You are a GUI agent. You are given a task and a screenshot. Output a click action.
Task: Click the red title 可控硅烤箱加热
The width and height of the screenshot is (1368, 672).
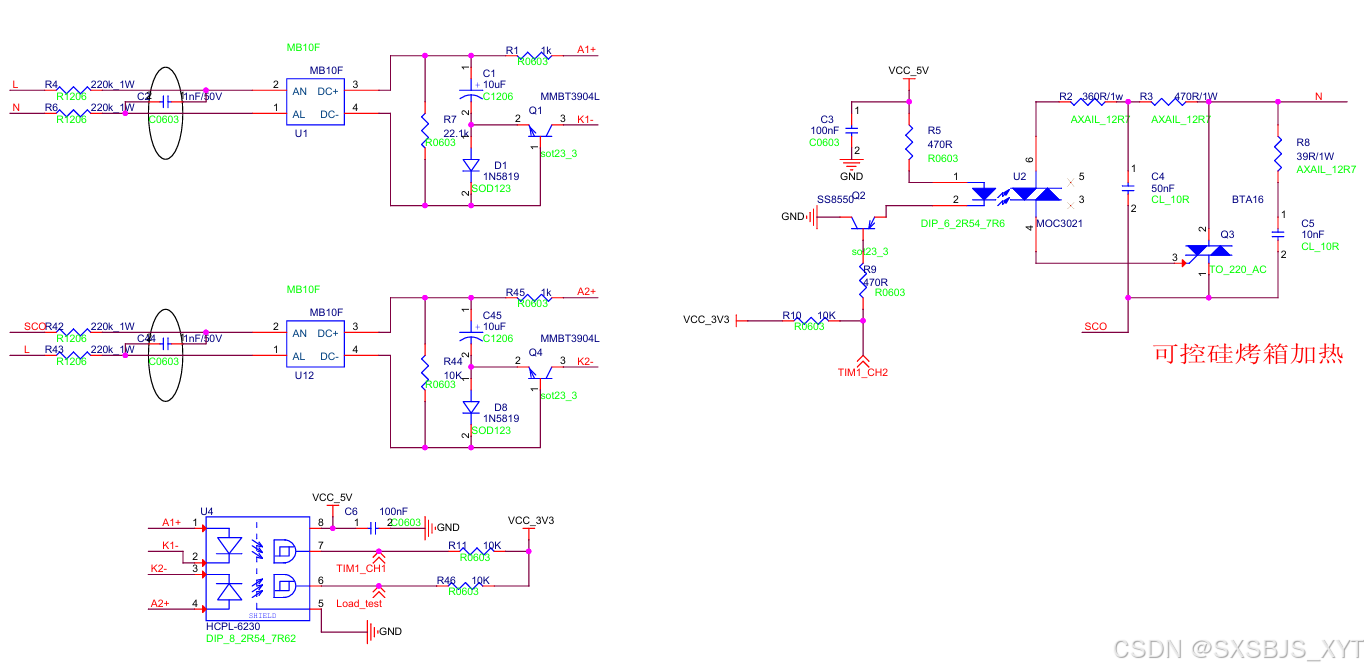tap(1248, 354)
